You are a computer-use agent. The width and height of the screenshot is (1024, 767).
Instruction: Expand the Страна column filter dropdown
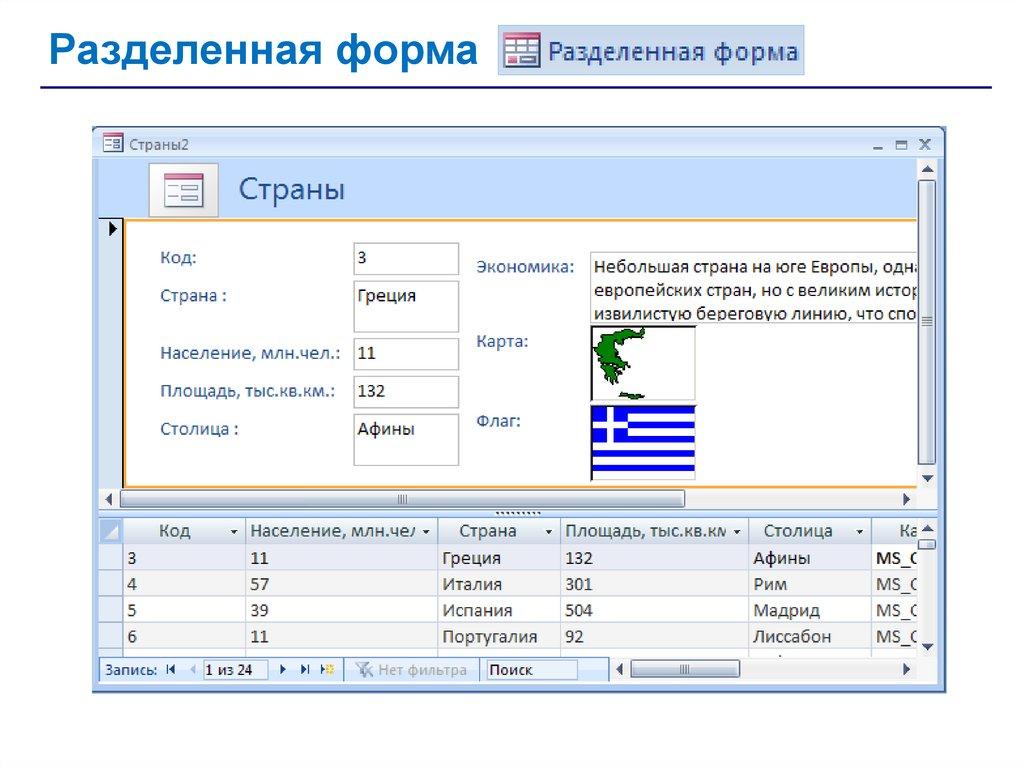(x=548, y=532)
